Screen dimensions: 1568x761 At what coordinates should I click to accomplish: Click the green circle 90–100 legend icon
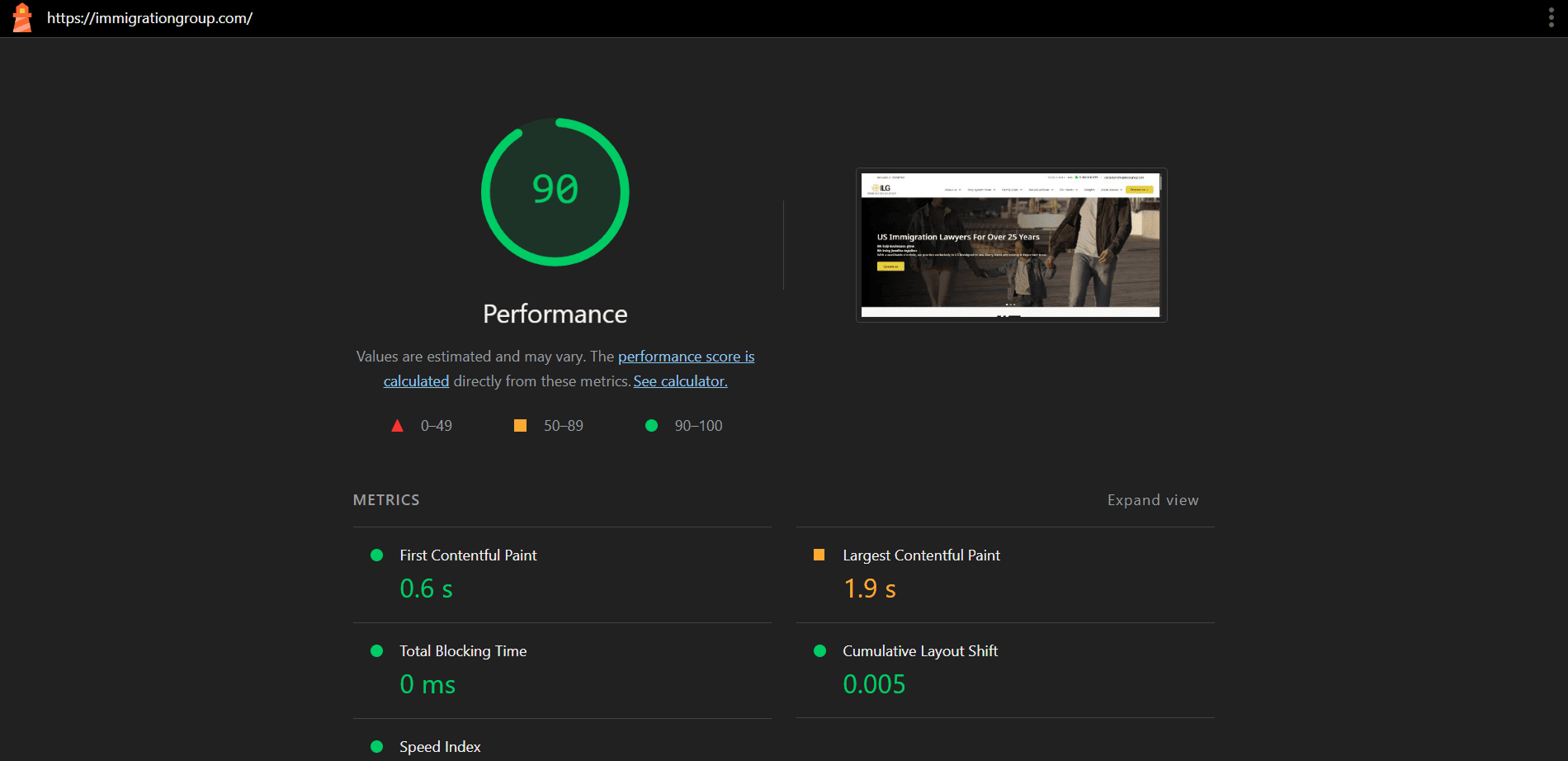pos(651,426)
